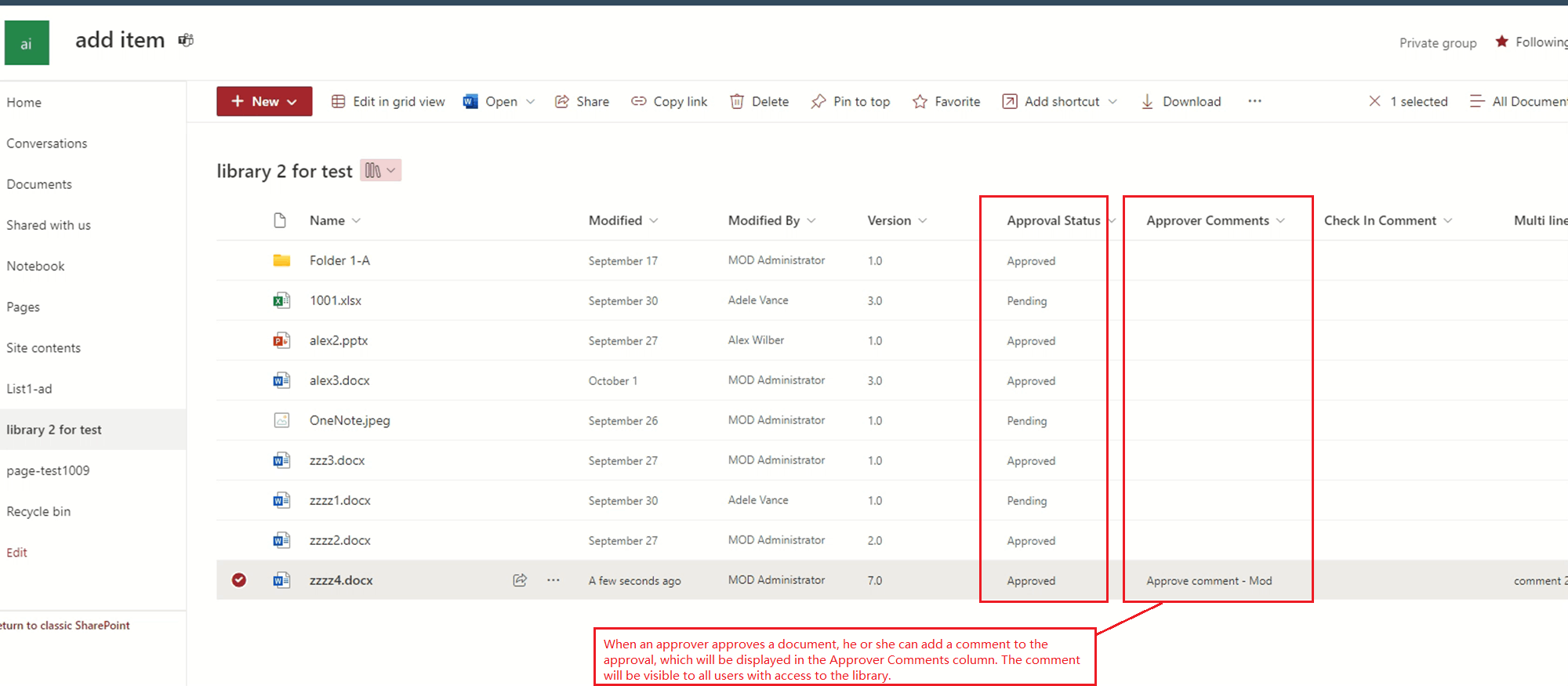Uncheck the selection circle for zzzz4.docx

click(239, 580)
